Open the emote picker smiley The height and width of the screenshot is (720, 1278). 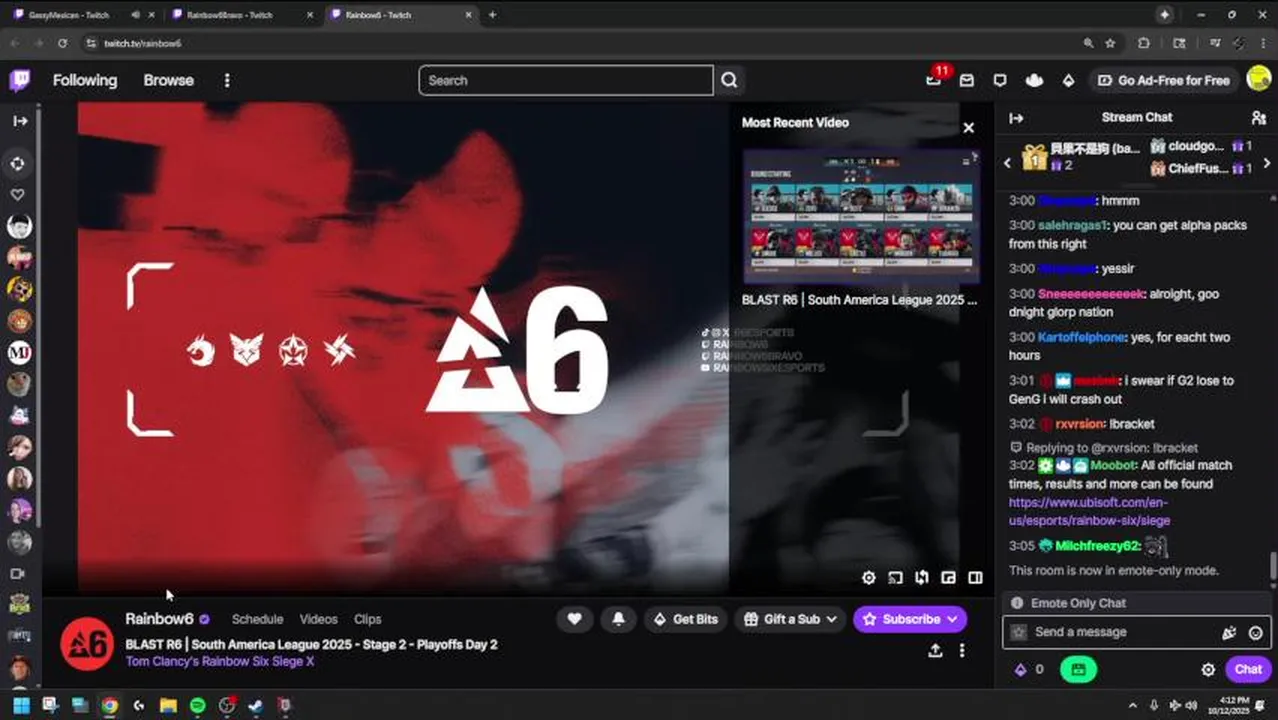pyautogui.click(x=1255, y=632)
